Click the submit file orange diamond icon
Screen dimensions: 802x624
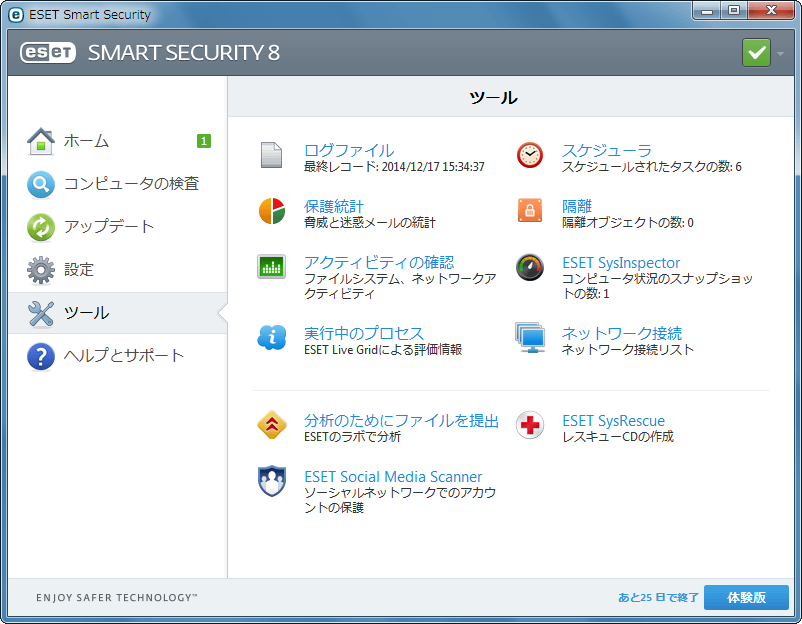272,425
